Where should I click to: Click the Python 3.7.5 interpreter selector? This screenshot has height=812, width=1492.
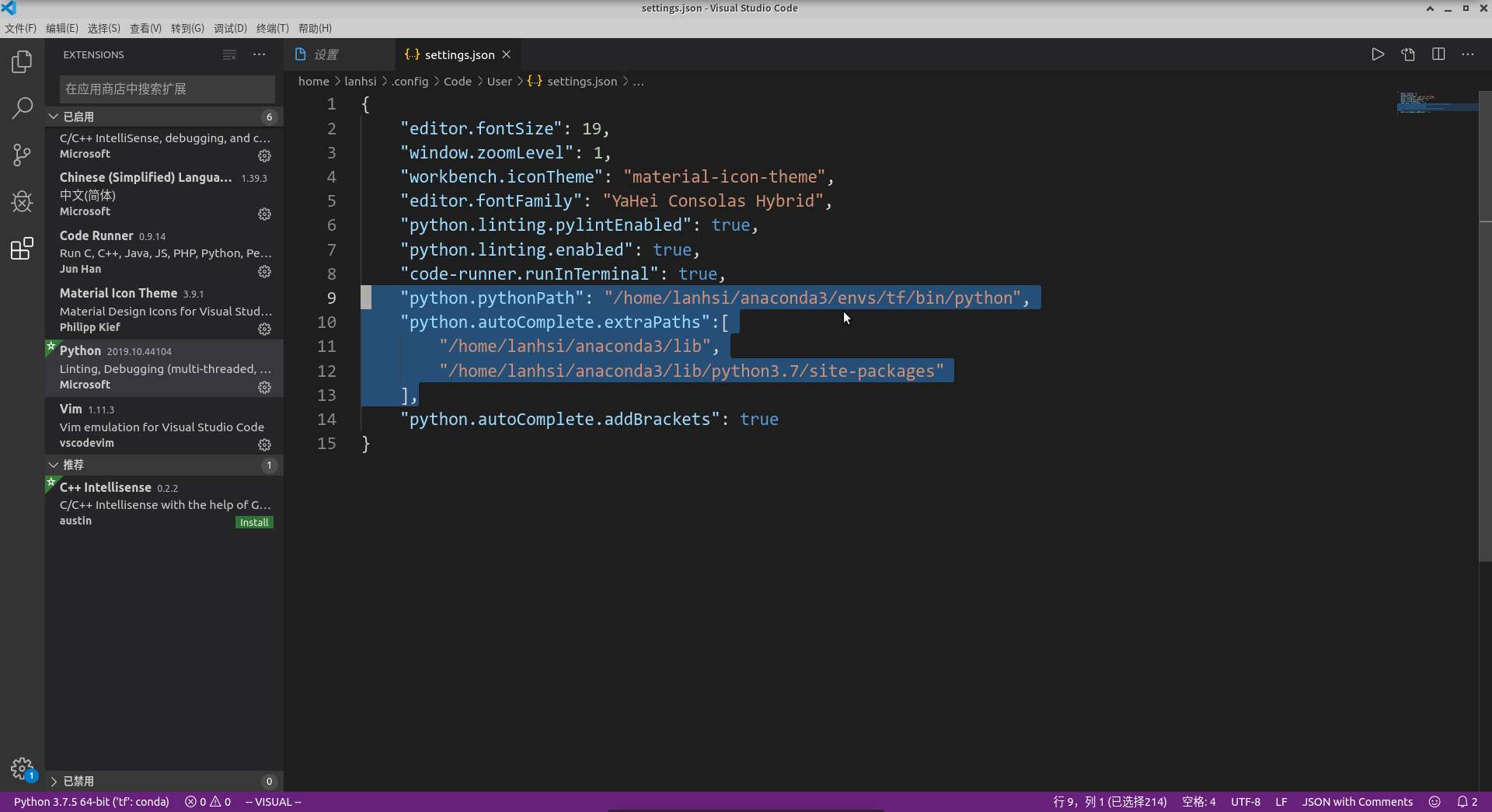click(91, 802)
